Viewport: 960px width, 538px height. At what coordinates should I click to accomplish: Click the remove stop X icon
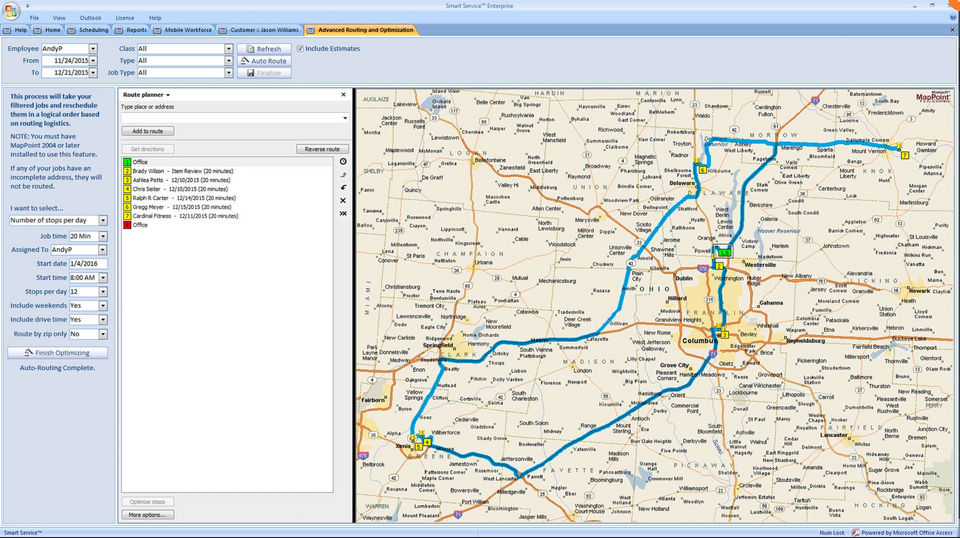pos(343,201)
